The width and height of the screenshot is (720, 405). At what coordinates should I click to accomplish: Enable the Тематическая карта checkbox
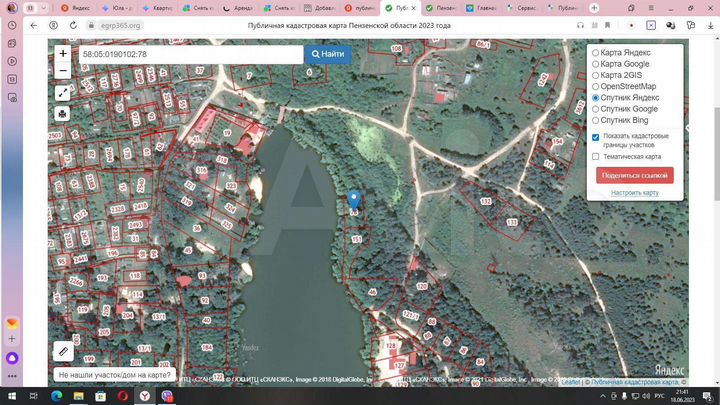596,157
